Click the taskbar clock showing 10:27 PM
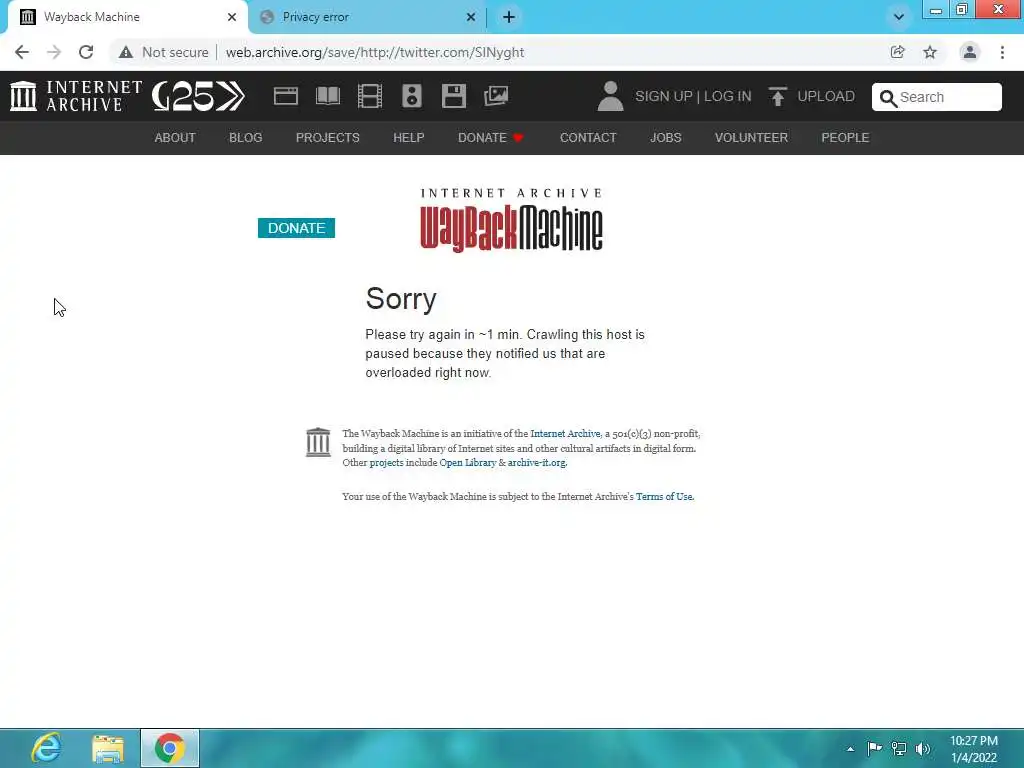1024x768 pixels. click(974, 749)
